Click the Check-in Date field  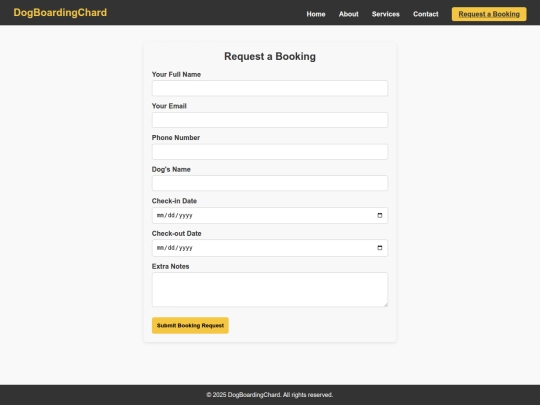click(270, 216)
